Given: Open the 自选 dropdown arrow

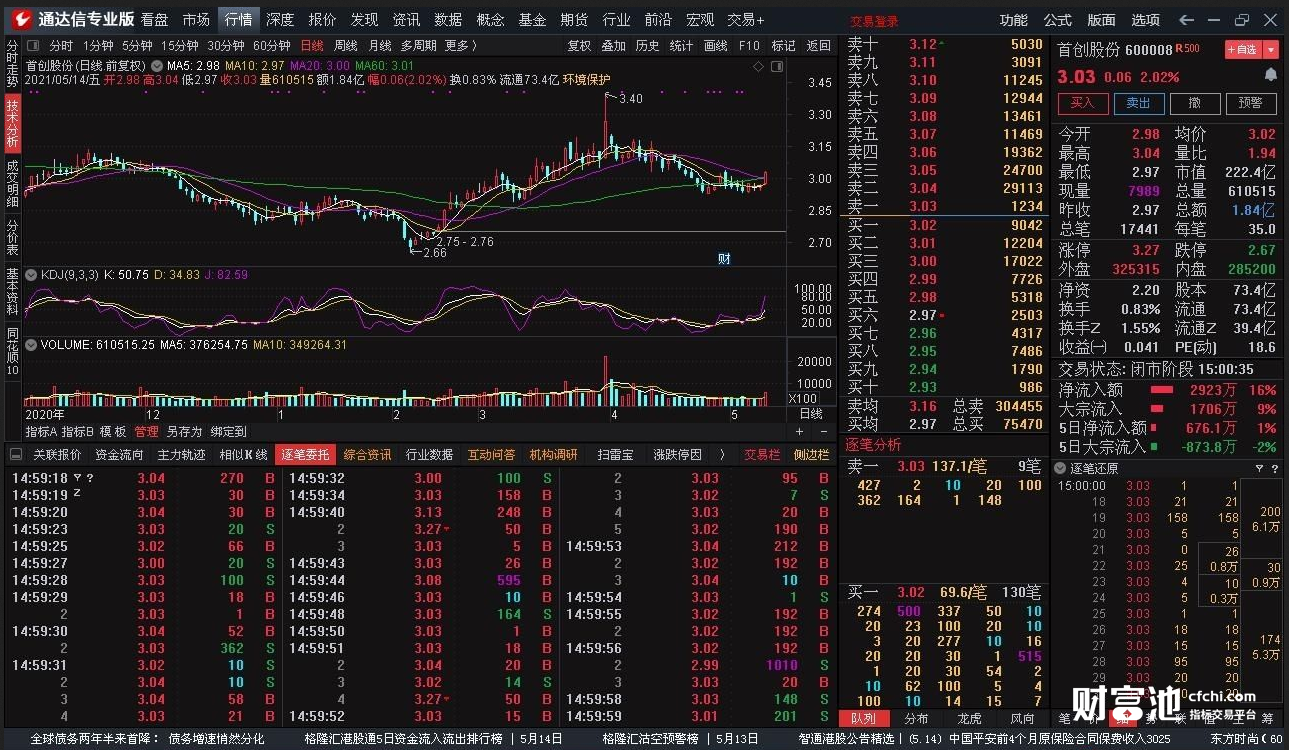Looking at the screenshot, I should [x=1271, y=49].
